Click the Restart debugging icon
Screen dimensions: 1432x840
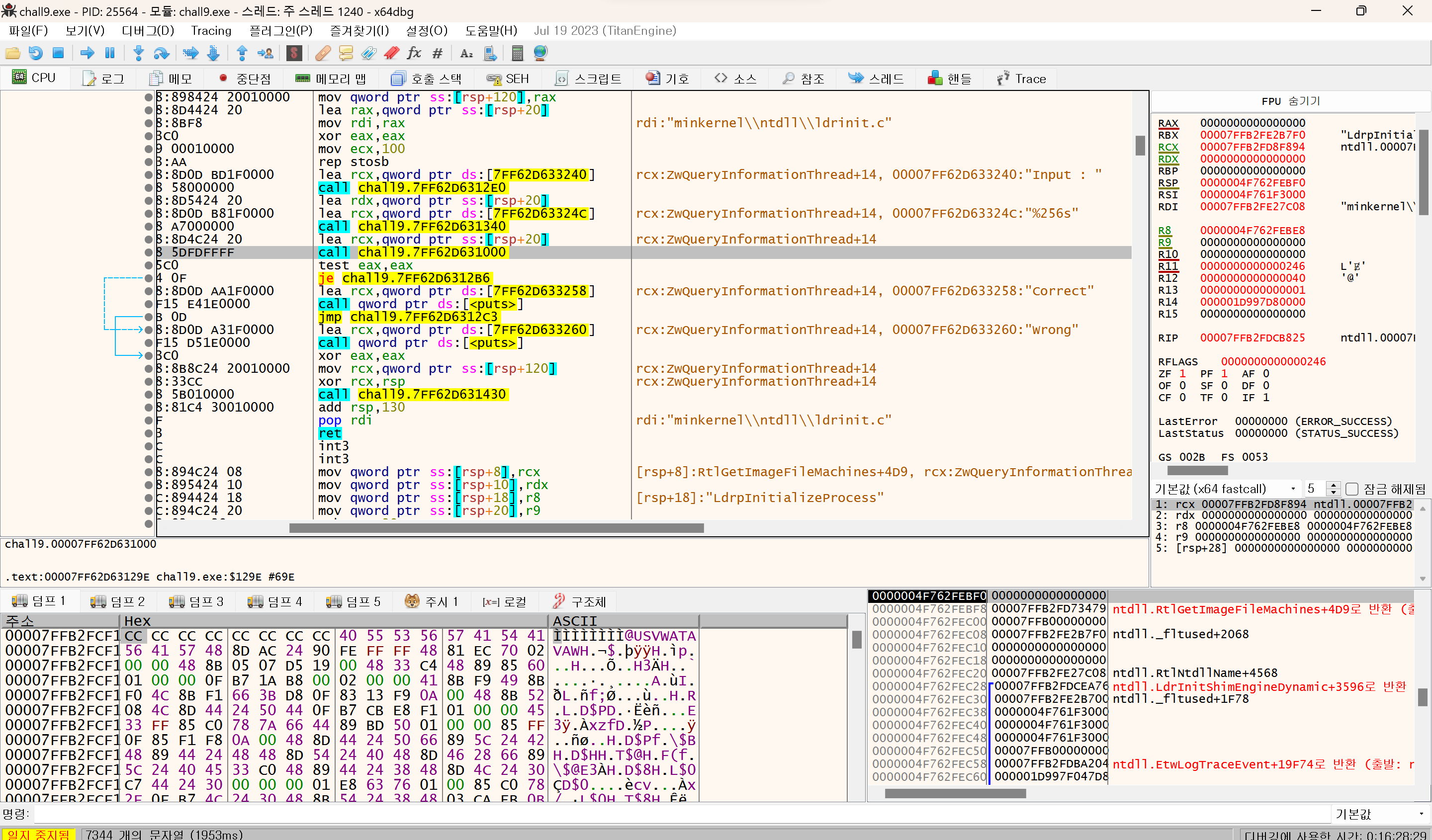pos(35,53)
